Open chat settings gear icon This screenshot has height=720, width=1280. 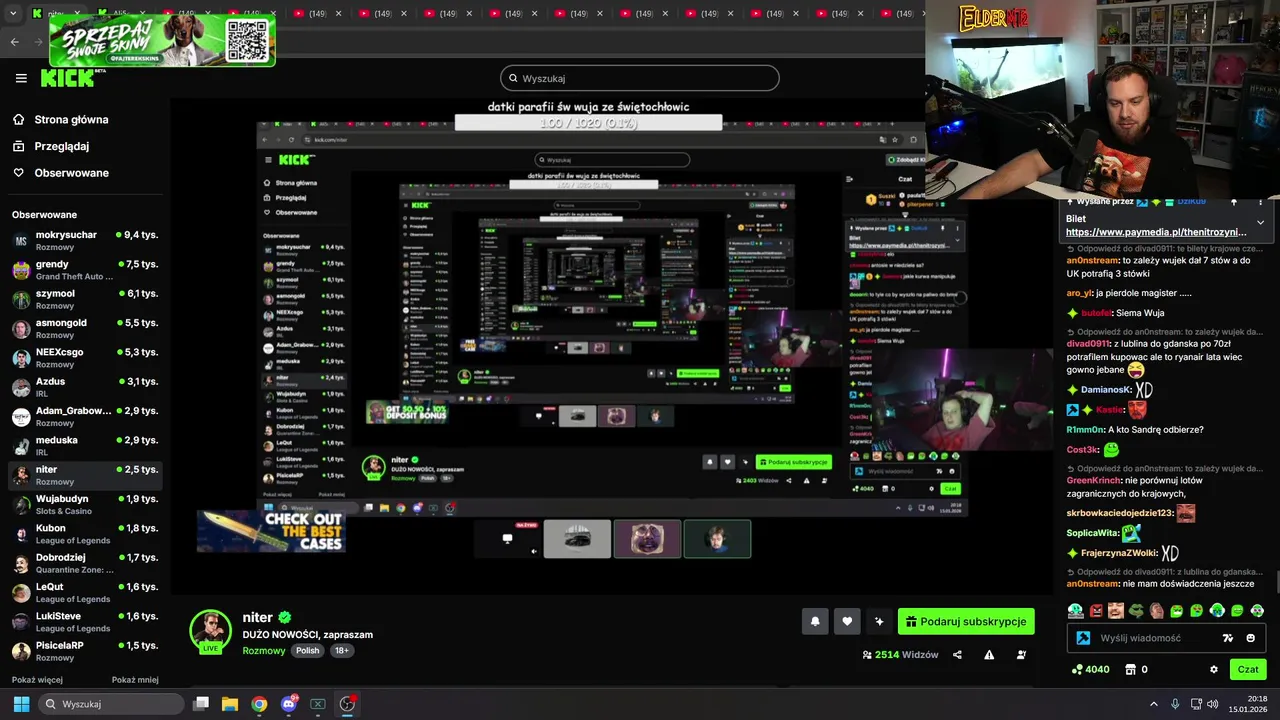pyautogui.click(x=1214, y=669)
